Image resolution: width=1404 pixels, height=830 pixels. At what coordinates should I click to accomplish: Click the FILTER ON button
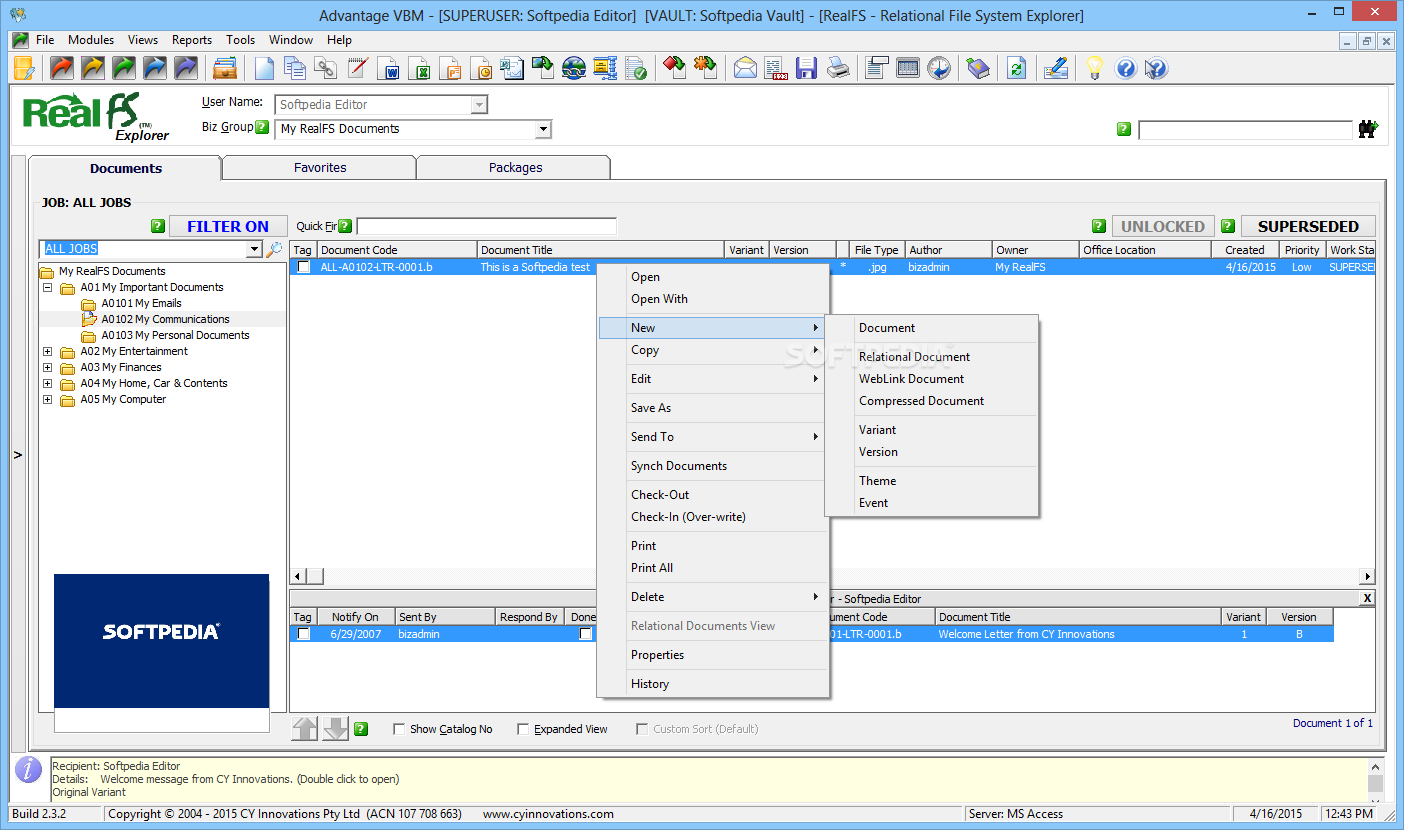[228, 226]
